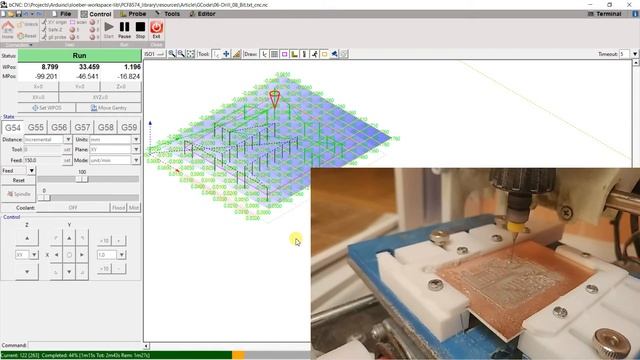Click the zoom in magnifier icon
The image size is (640, 360).
click(172, 54)
